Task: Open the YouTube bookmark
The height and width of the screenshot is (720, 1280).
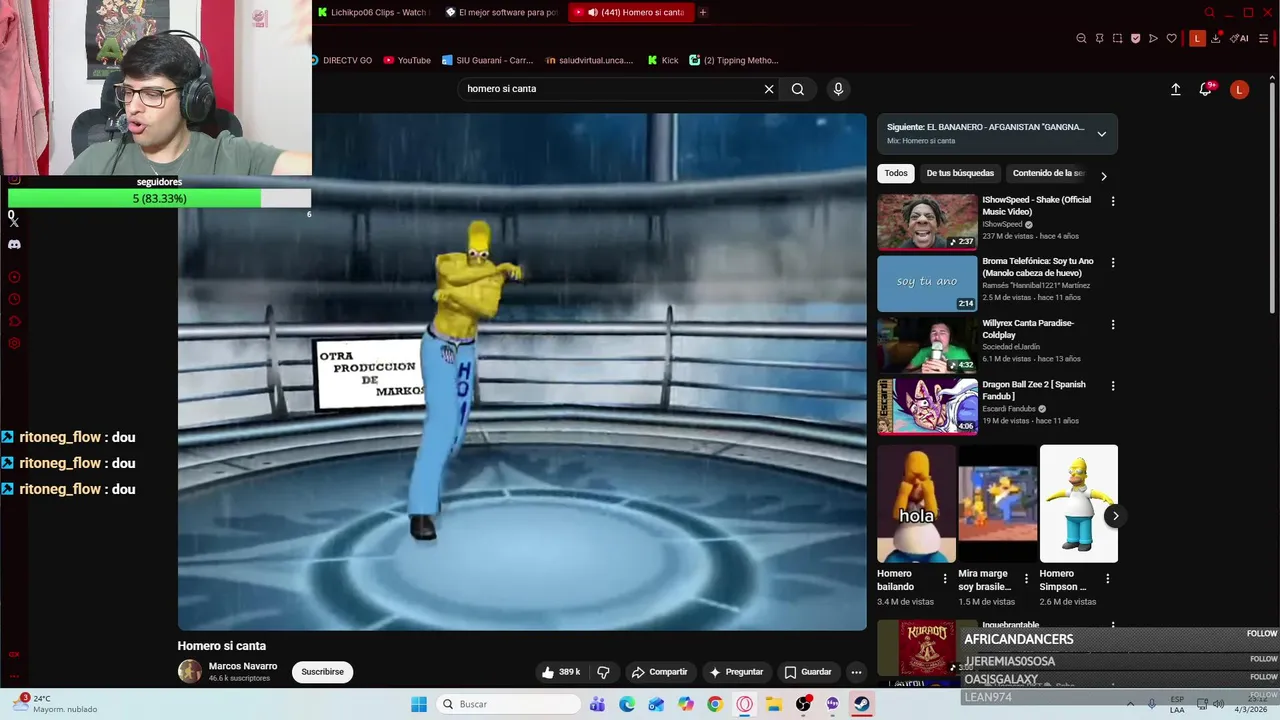Action: point(407,60)
